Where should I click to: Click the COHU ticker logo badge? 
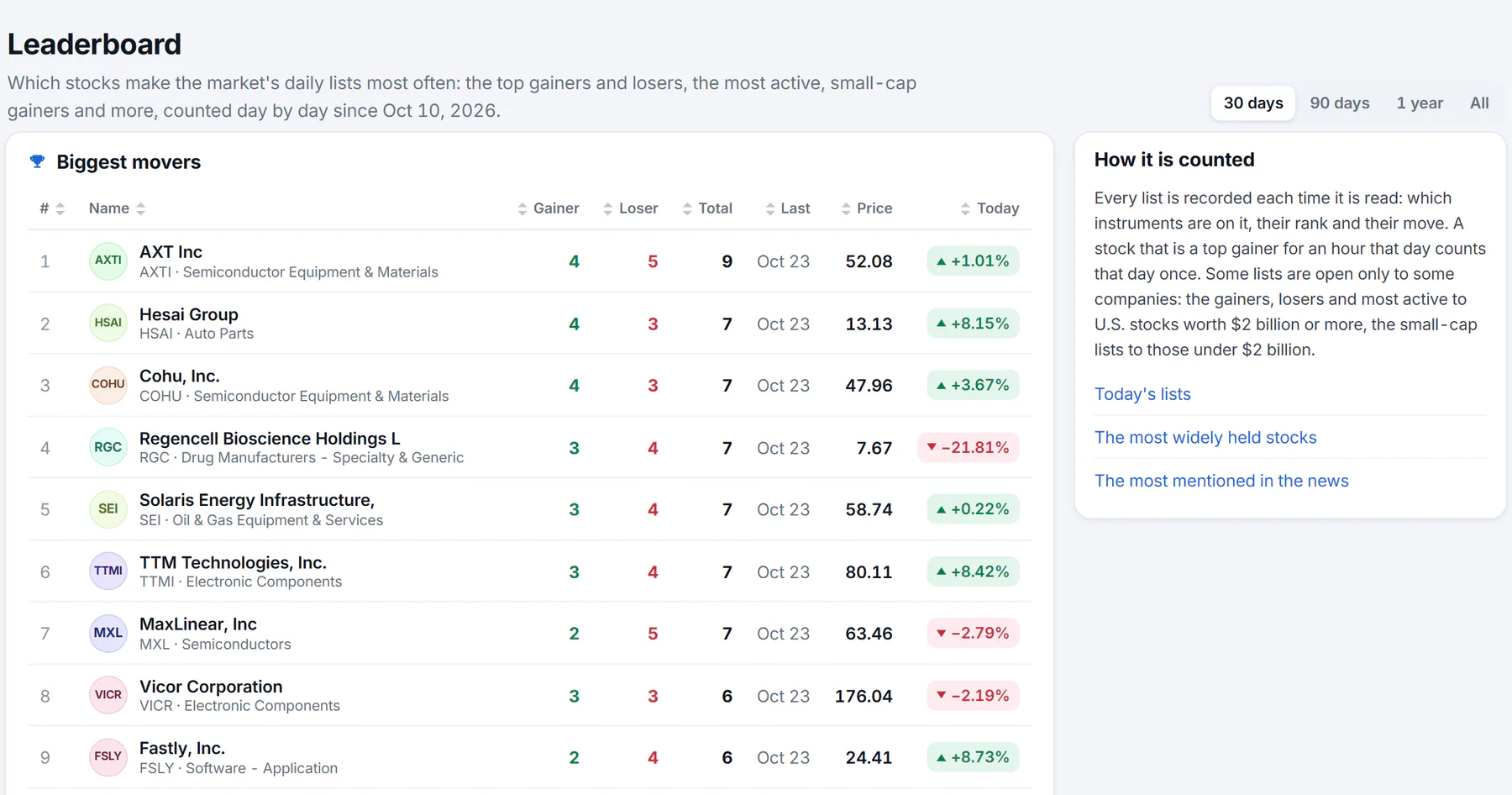coord(108,385)
